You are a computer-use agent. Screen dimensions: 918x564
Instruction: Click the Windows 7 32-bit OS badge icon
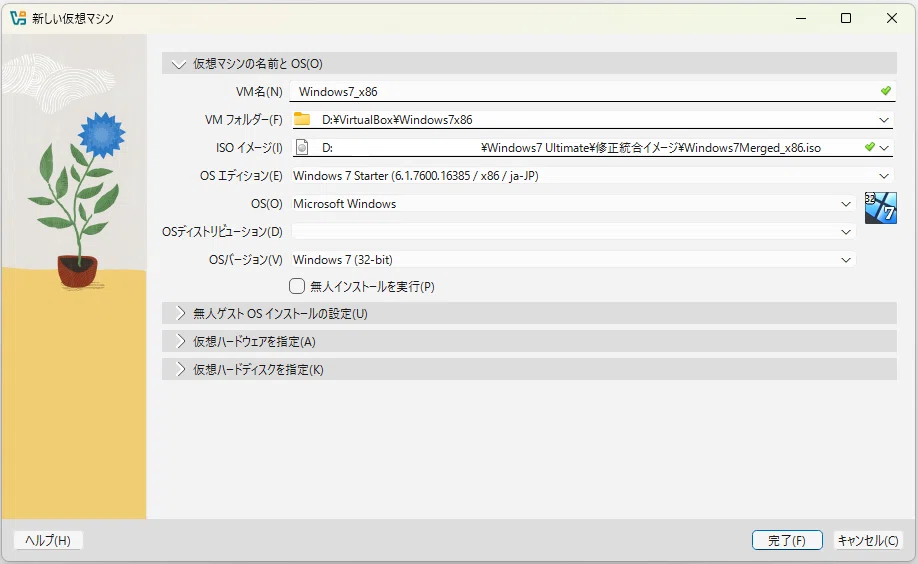coord(881,208)
